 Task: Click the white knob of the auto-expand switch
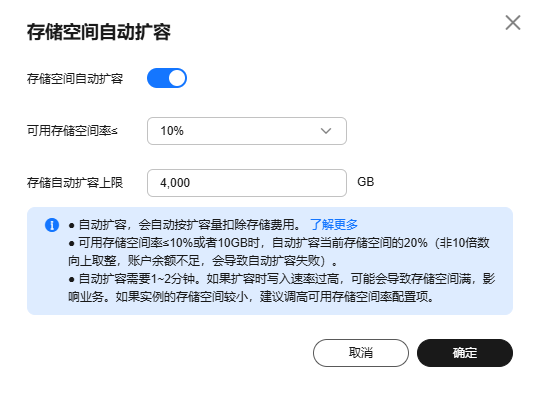tap(177, 78)
